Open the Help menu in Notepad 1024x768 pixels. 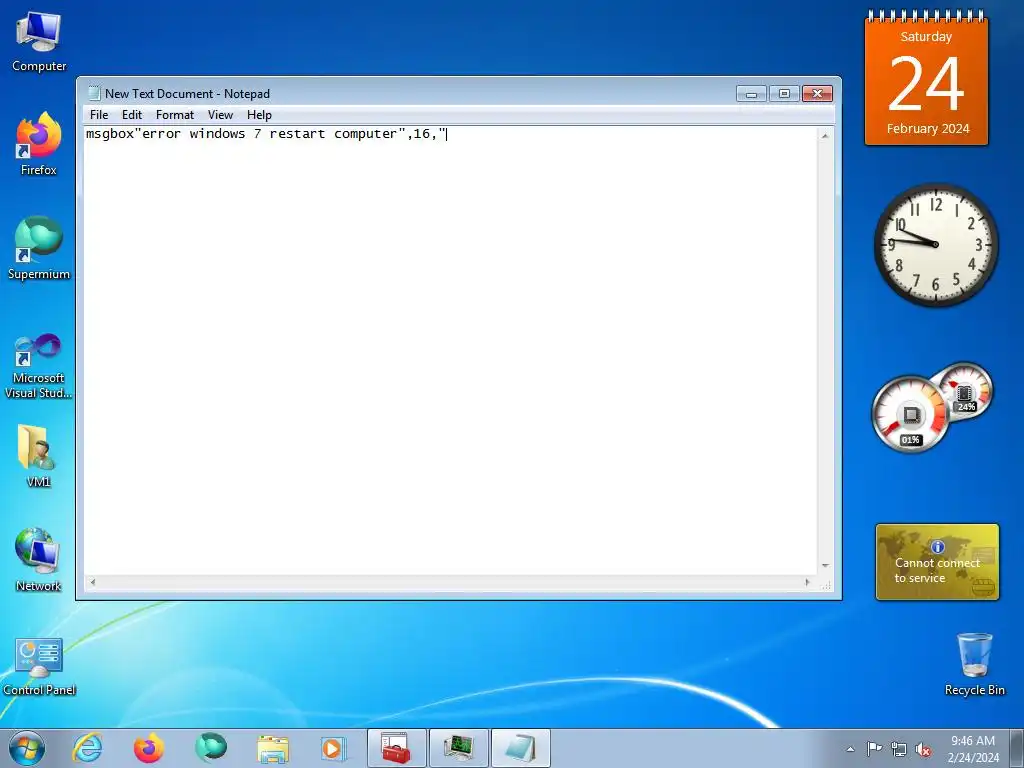pos(259,115)
